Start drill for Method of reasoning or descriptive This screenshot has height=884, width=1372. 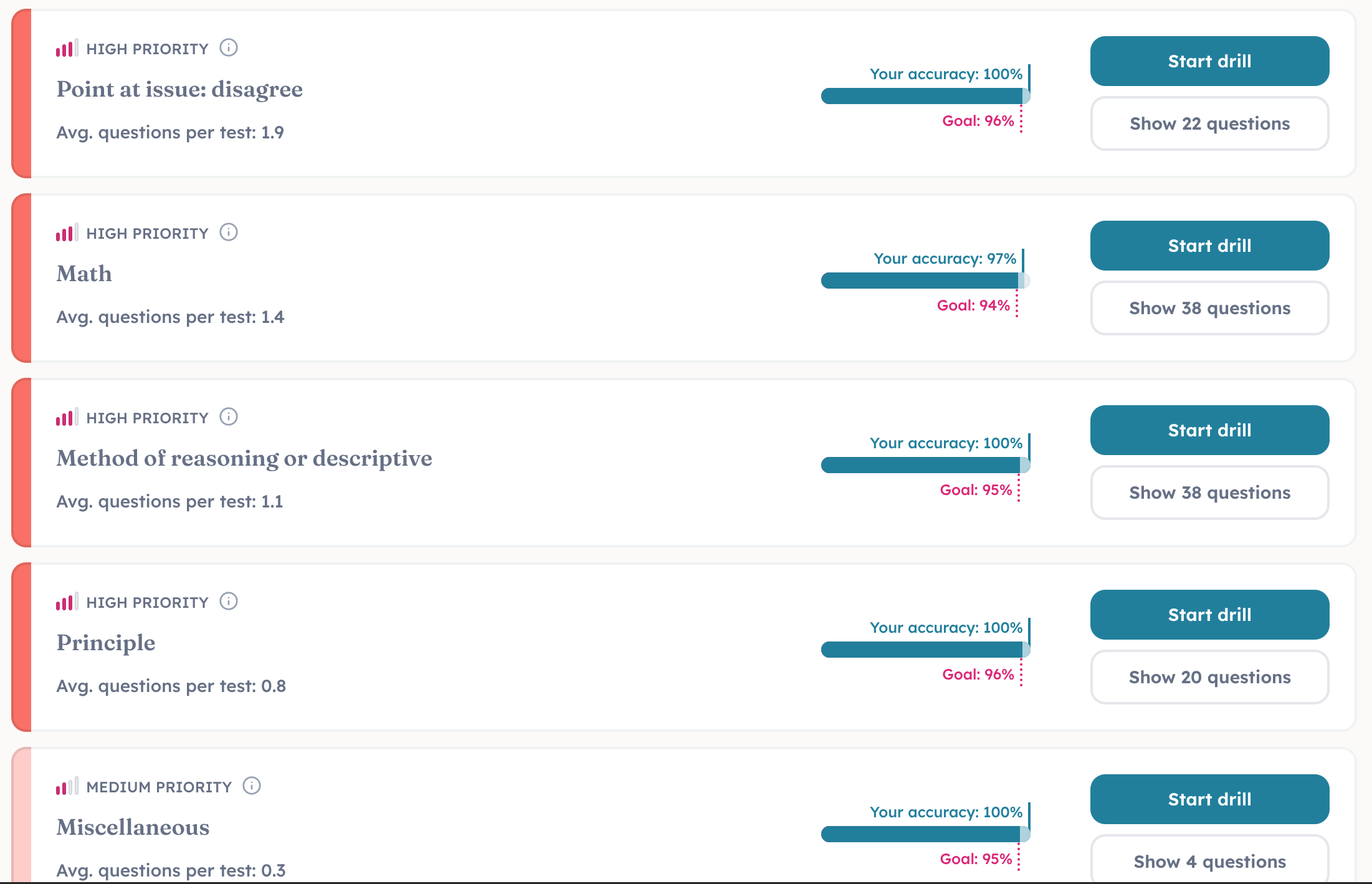click(x=1209, y=430)
